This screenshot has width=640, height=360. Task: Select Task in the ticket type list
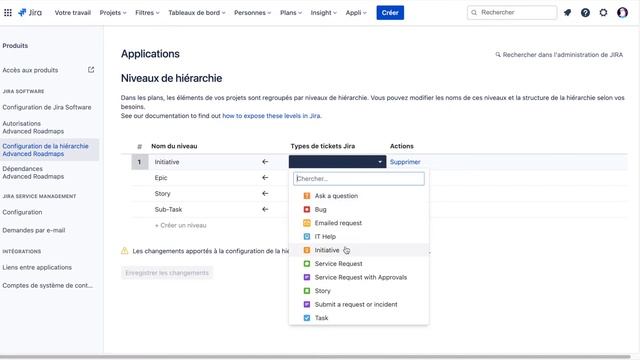[x=359, y=318]
